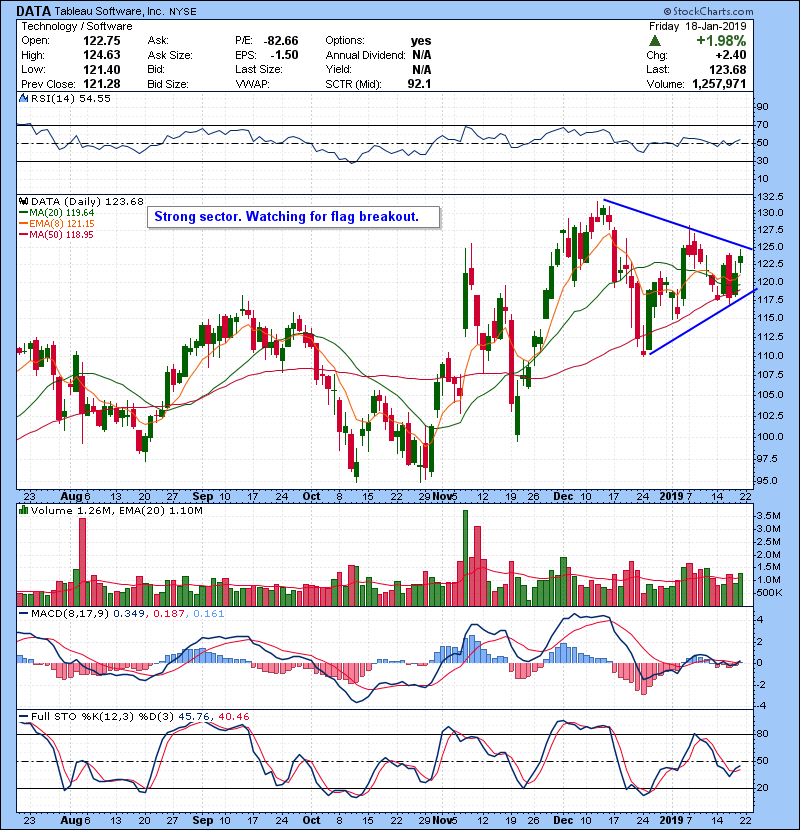Click the stochastic %D value 40.46

tap(233, 717)
